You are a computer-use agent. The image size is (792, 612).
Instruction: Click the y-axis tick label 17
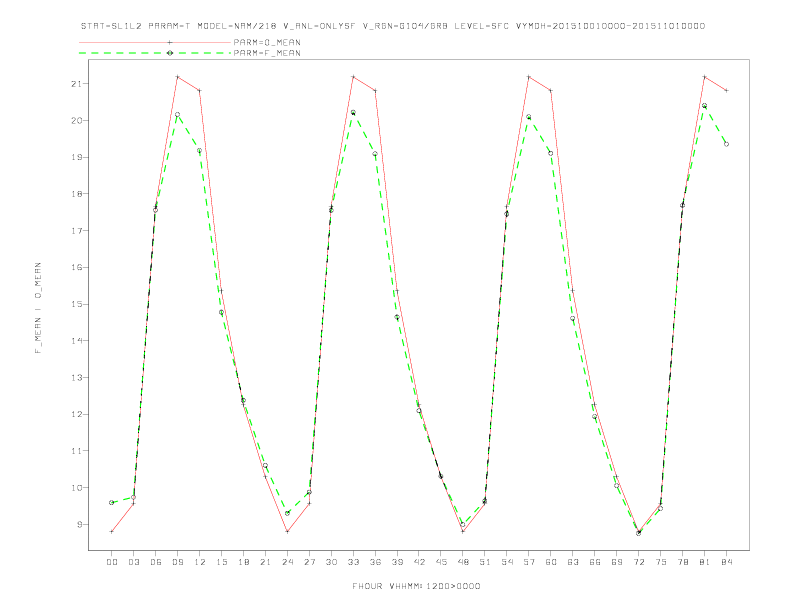(76, 231)
